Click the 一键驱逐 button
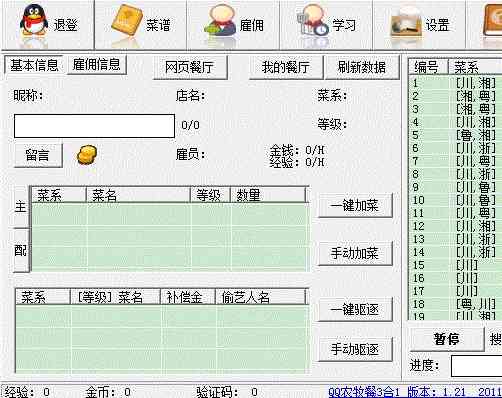 click(x=355, y=309)
